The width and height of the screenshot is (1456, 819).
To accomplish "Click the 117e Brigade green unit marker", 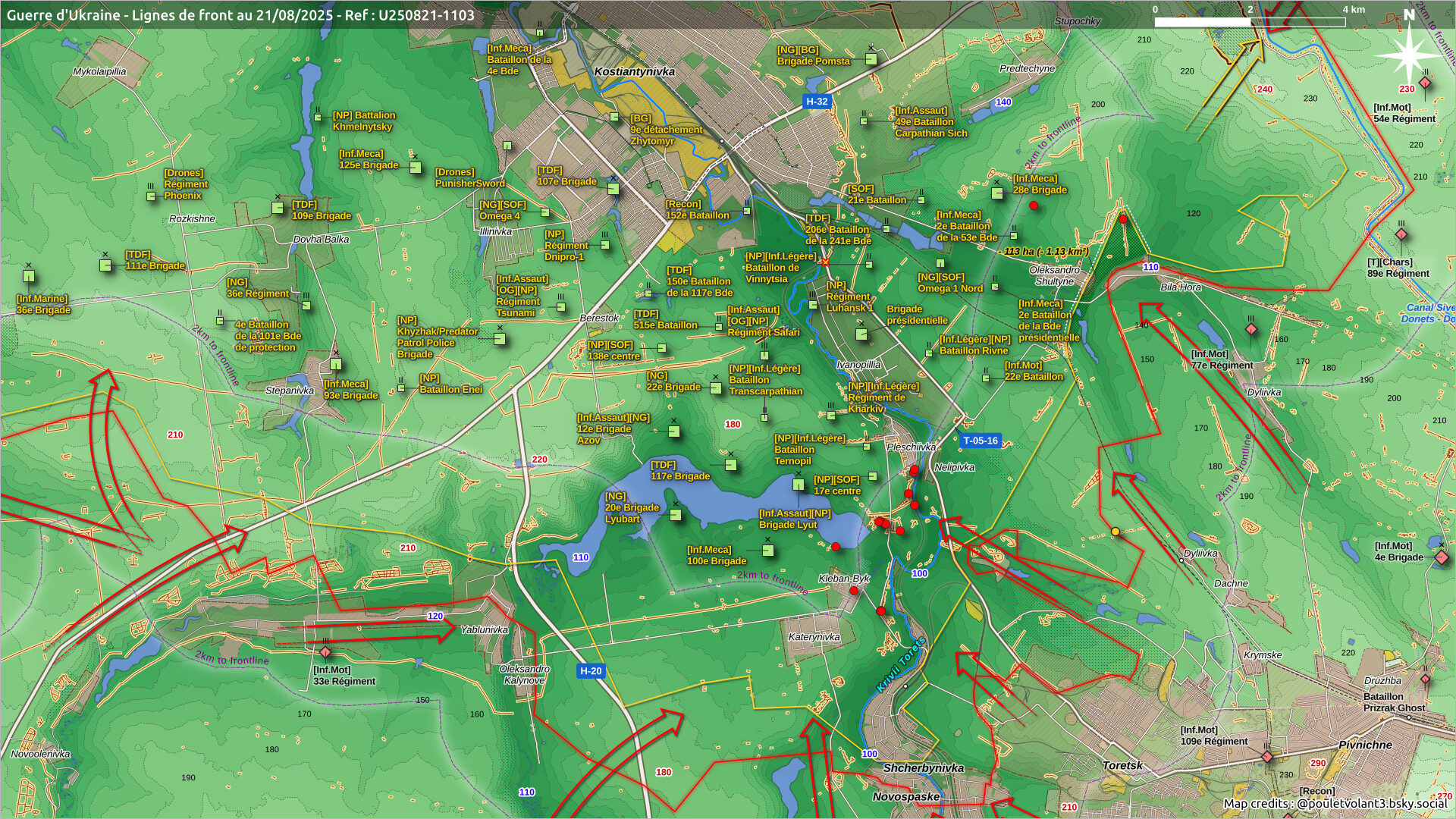I will pyautogui.click(x=731, y=465).
